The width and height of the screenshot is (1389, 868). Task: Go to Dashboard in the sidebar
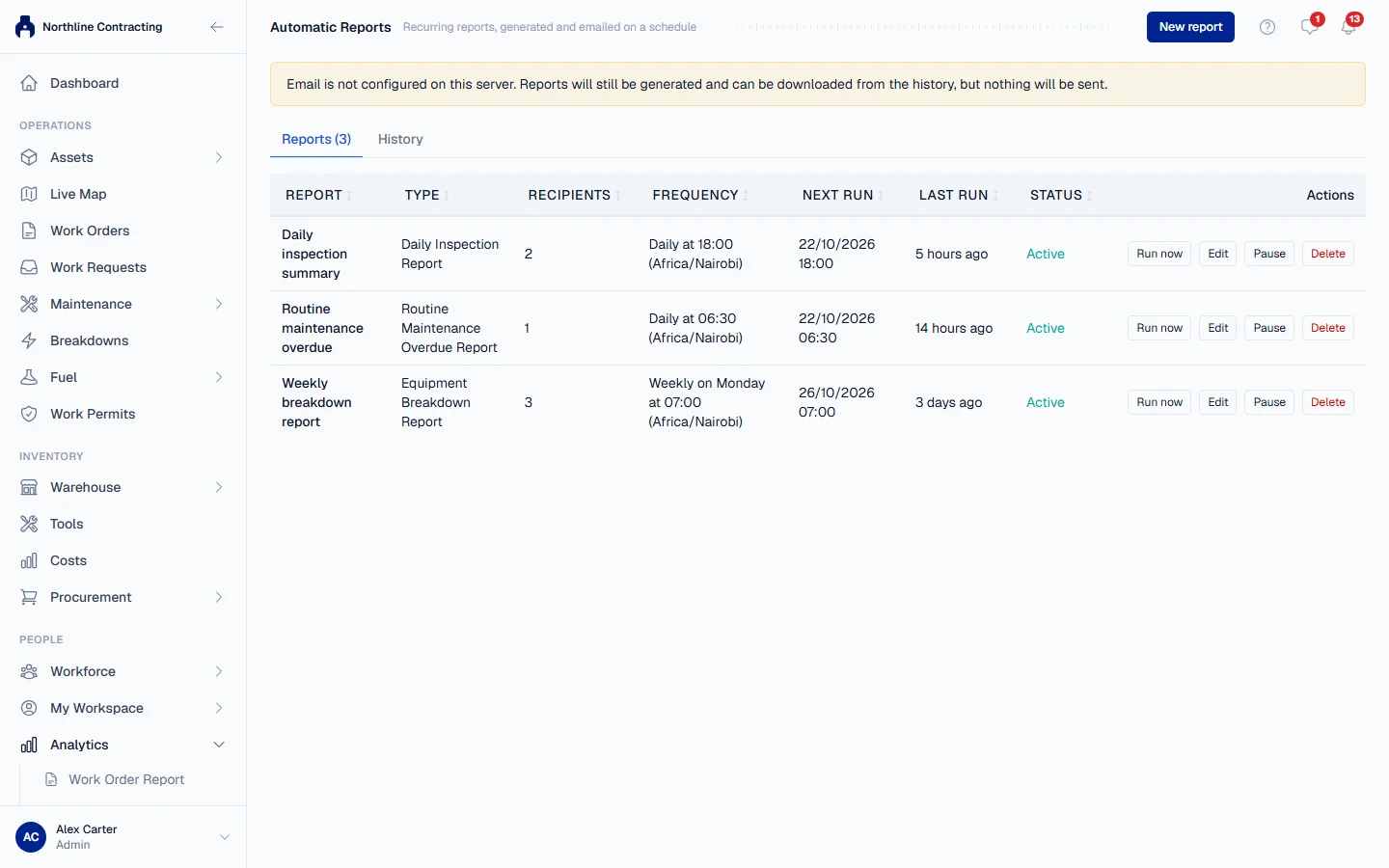click(123, 83)
